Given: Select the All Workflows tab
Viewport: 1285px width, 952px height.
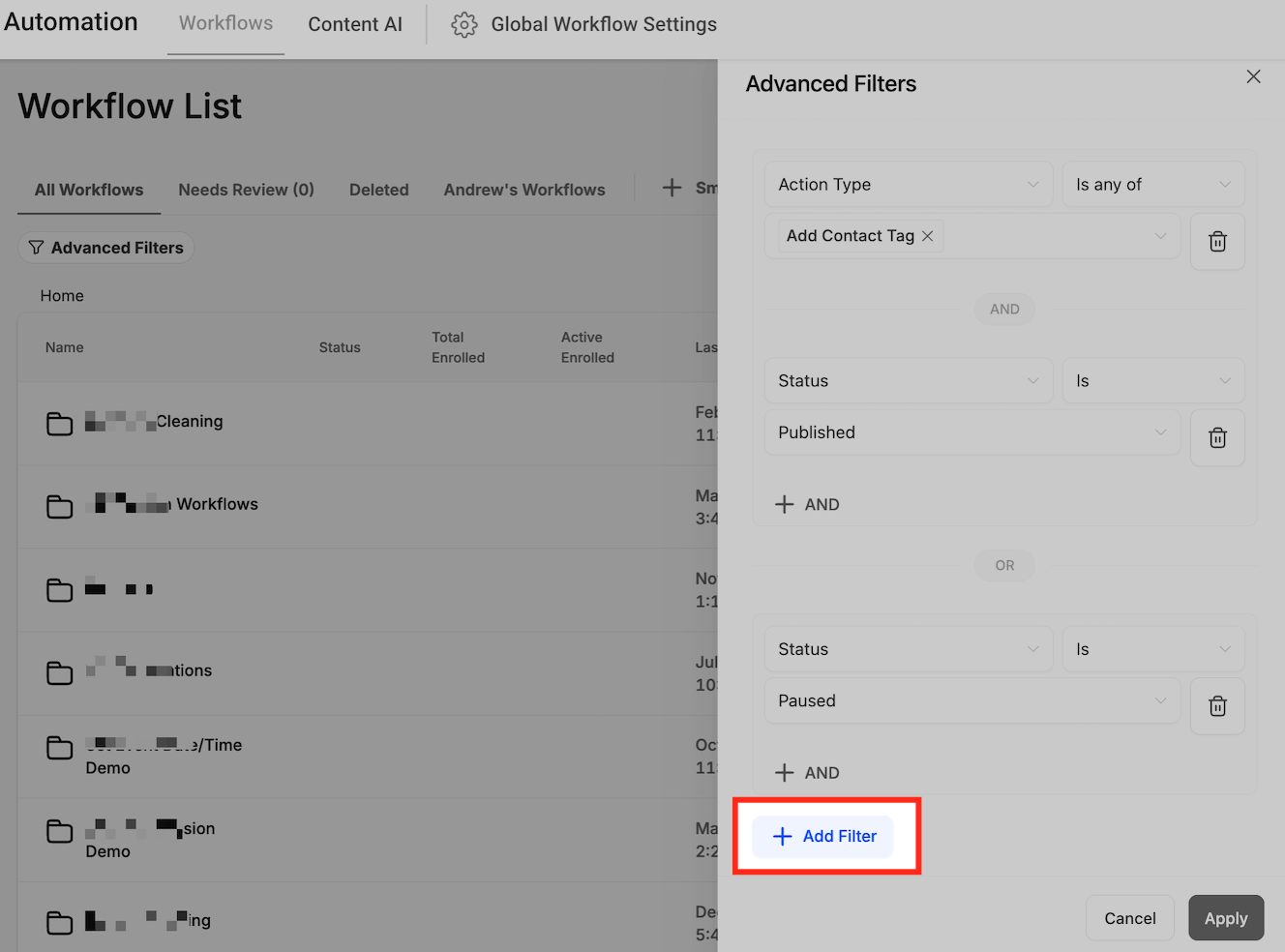Looking at the screenshot, I should click(89, 190).
